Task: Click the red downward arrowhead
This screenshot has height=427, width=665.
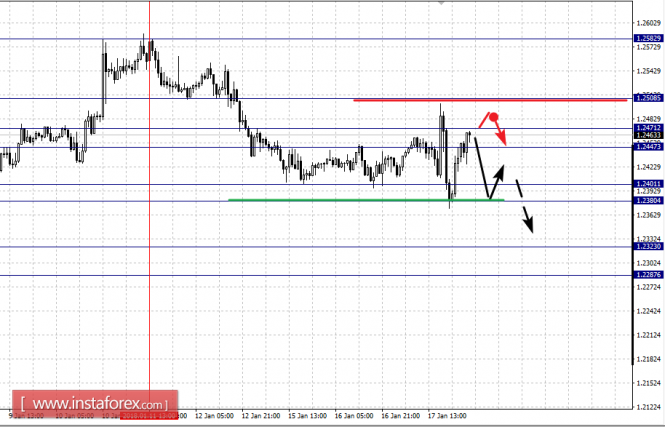Action: pyautogui.click(x=504, y=139)
